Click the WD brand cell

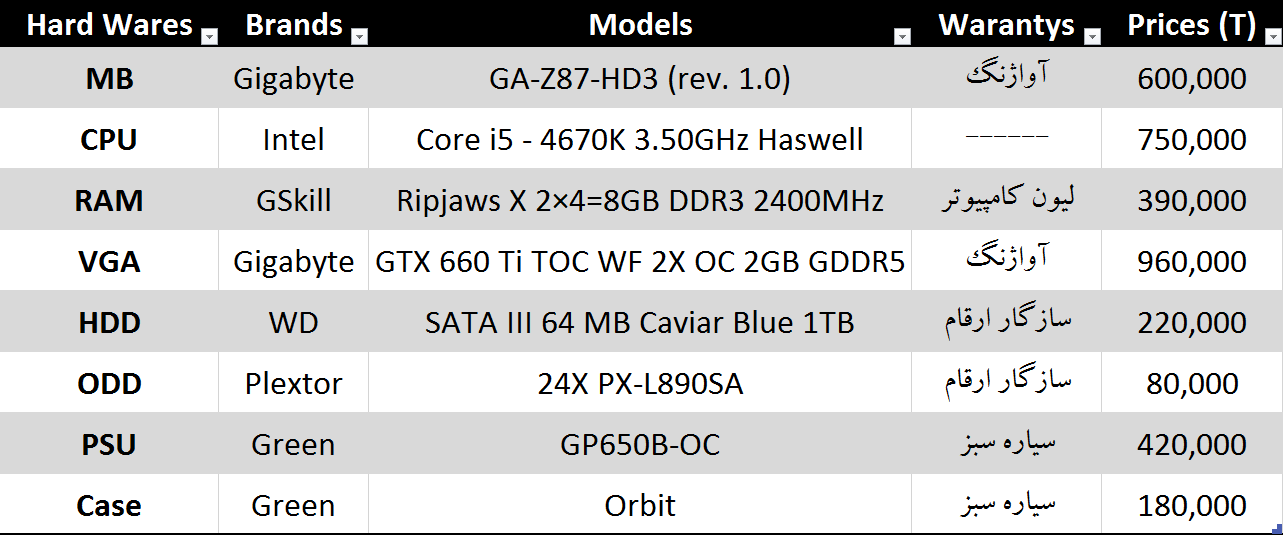coord(293,323)
